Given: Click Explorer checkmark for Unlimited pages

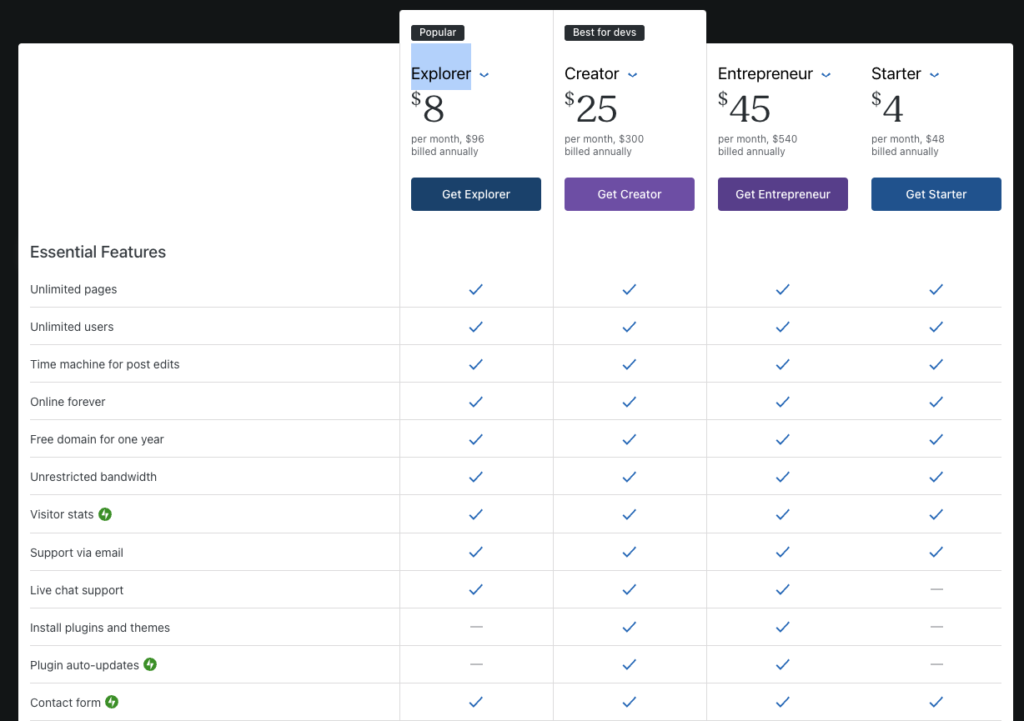Looking at the screenshot, I should click(x=476, y=289).
